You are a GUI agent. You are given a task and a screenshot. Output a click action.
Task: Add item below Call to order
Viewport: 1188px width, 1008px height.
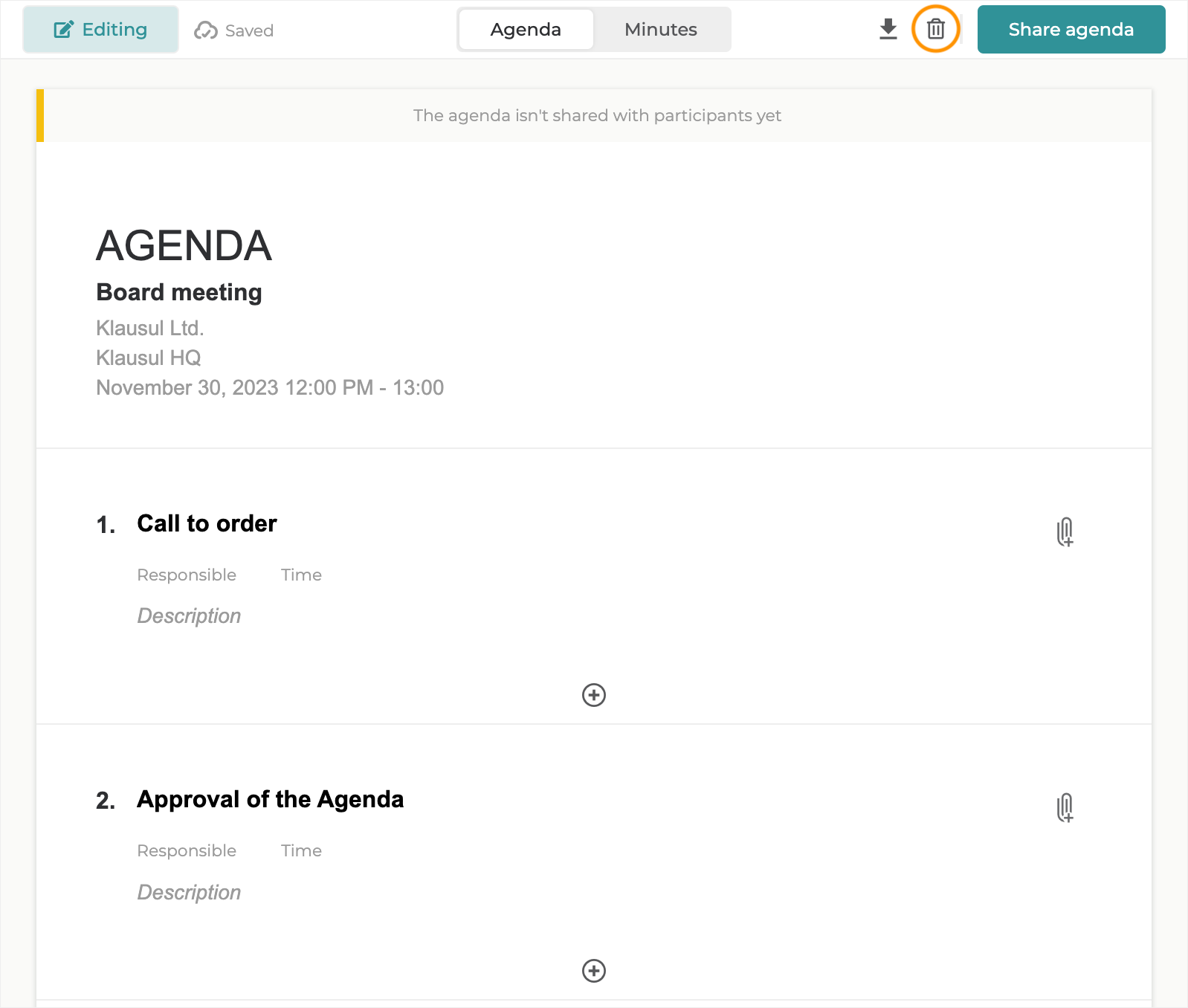(593, 695)
